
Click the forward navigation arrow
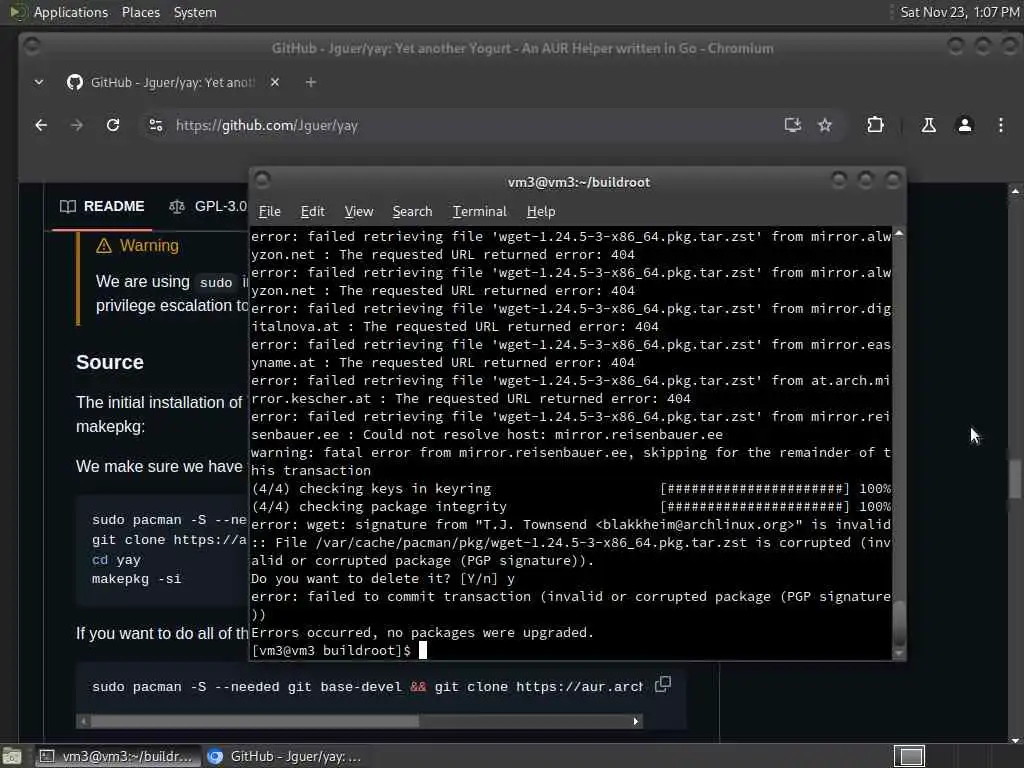[76, 125]
